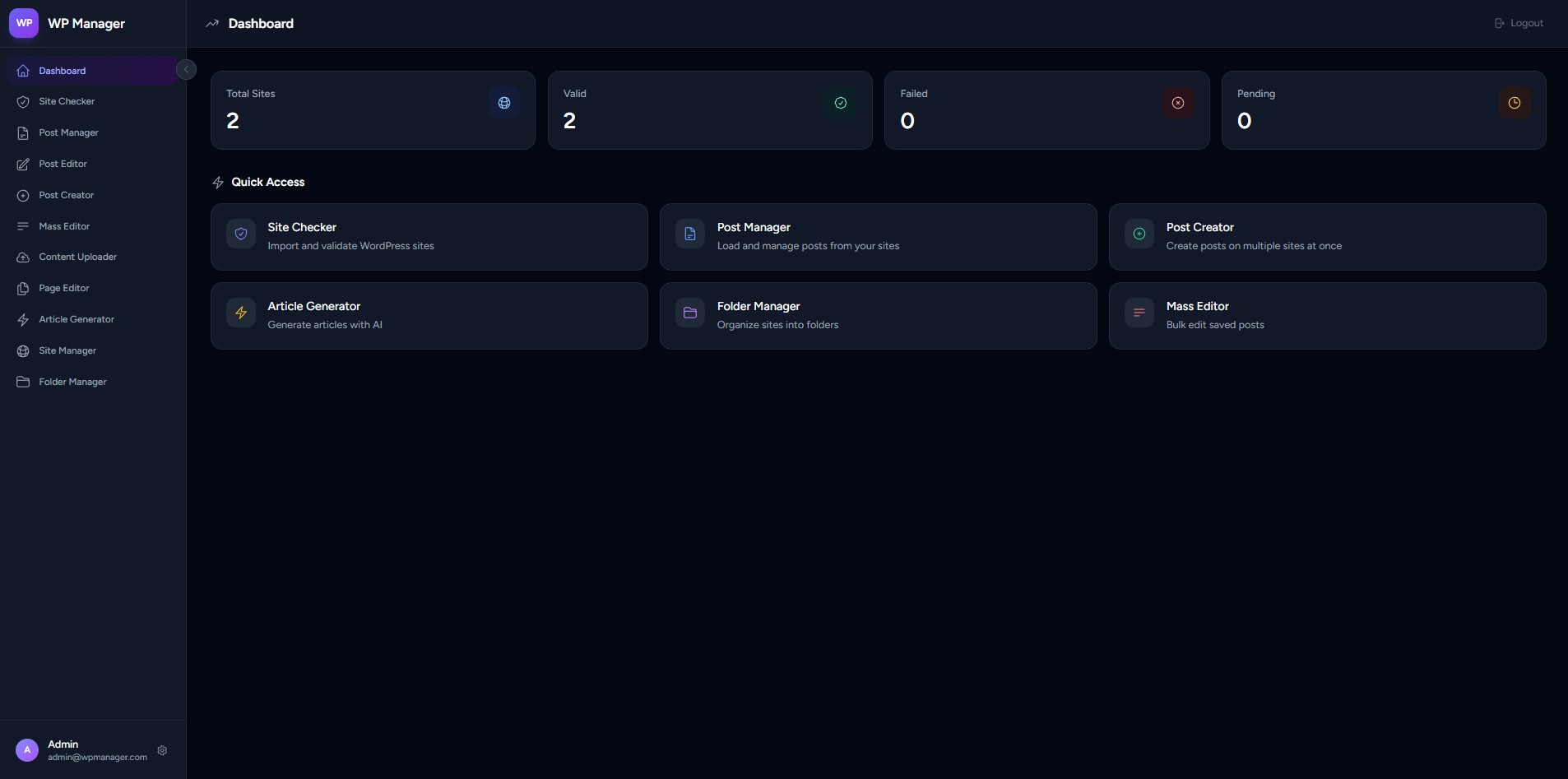Open Post Manager from the sidebar
Viewport: 1568px width, 779px height.
[92, 133]
